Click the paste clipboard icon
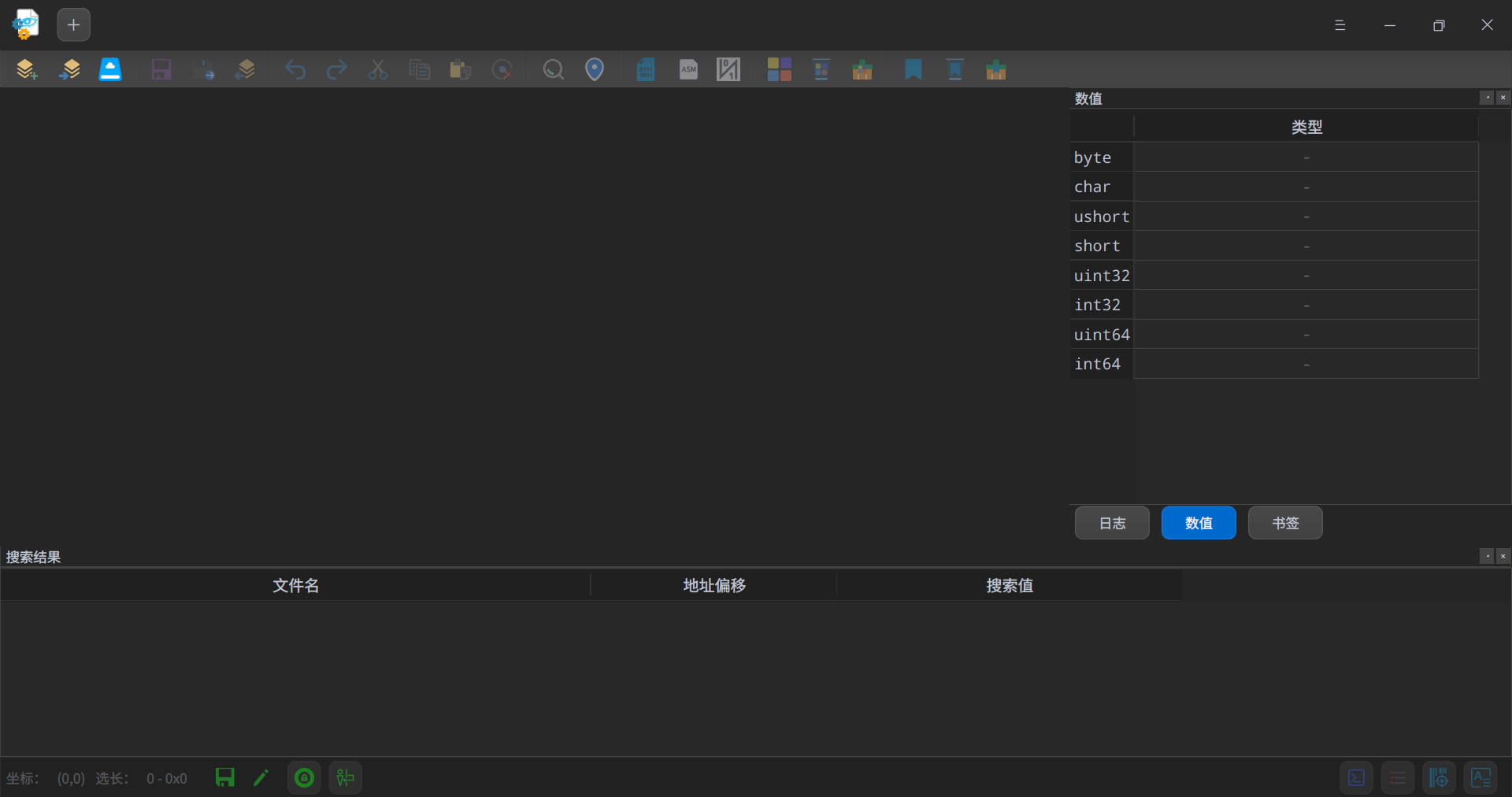Viewport: 1512px width, 797px height. pyautogui.click(x=460, y=69)
